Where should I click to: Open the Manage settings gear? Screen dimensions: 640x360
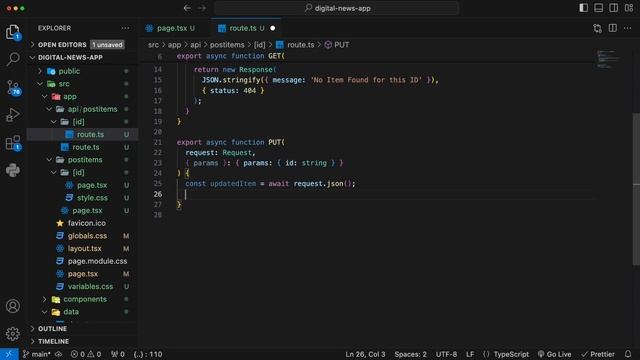pyautogui.click(x=13, y=333)
